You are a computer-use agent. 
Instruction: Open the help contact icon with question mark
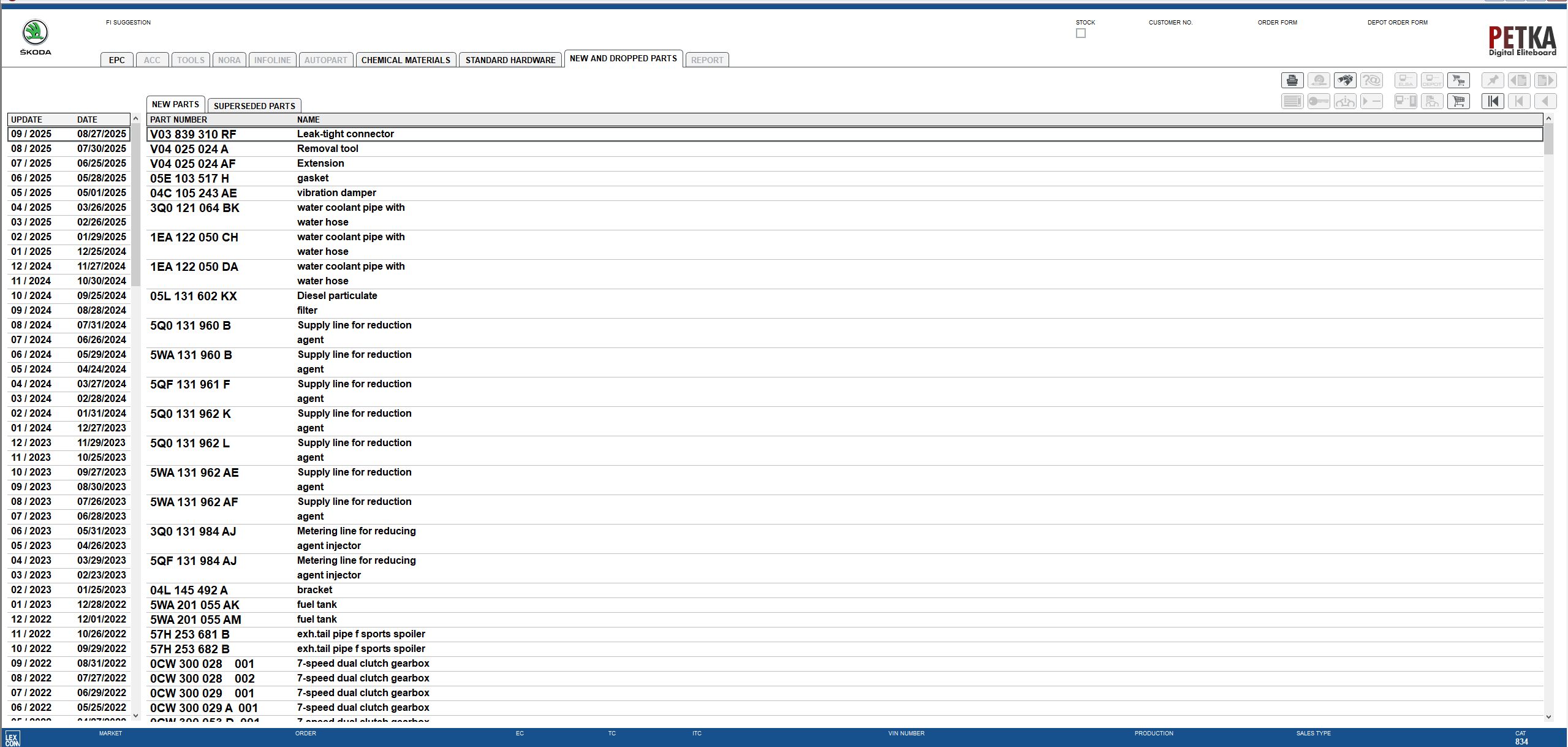coord(1372,80)
